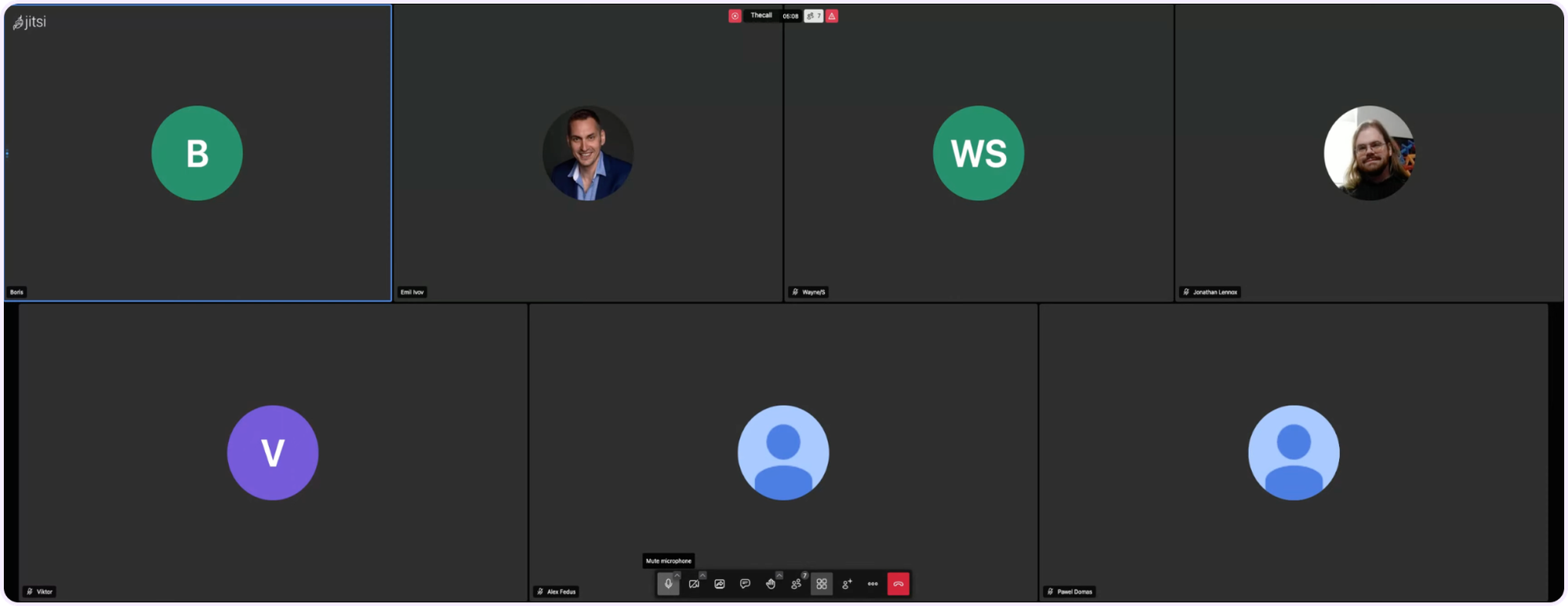Click the Mute microphone tooltip
The width and height of the screenshot is (1568, 606).
click(669, 561)
